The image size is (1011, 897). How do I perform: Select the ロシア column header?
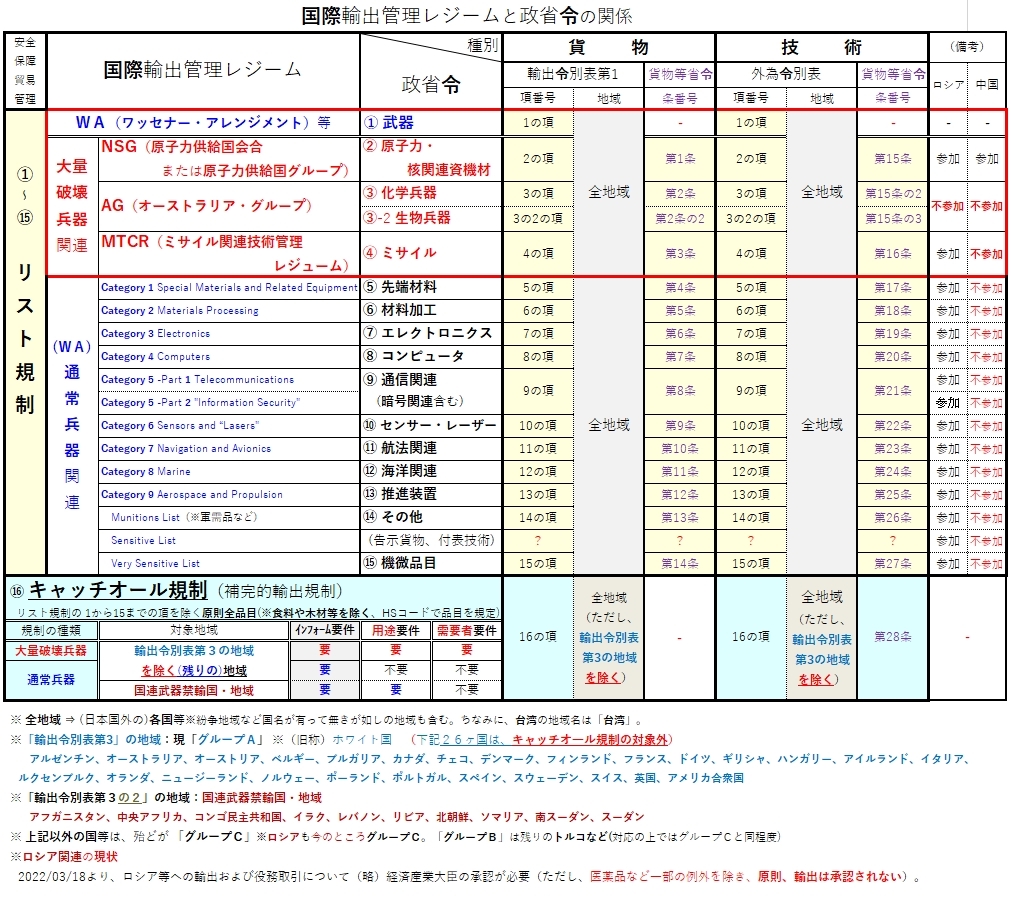(x=948, y=84)
